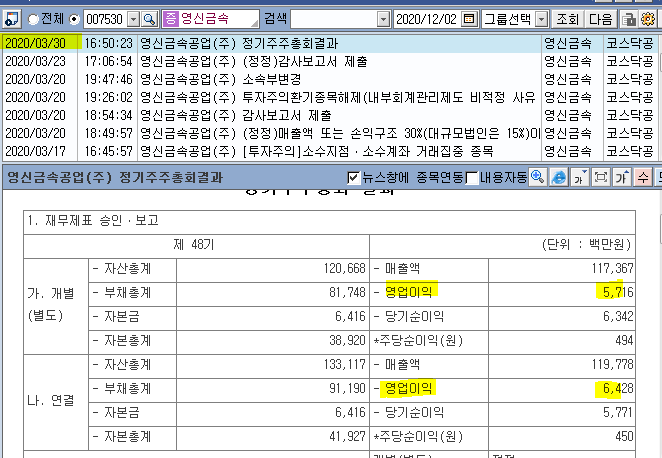Click the increase font size 가 icon
Image resolution: width=662 pixels, height=458 pixels.
[x=622, y=177]
